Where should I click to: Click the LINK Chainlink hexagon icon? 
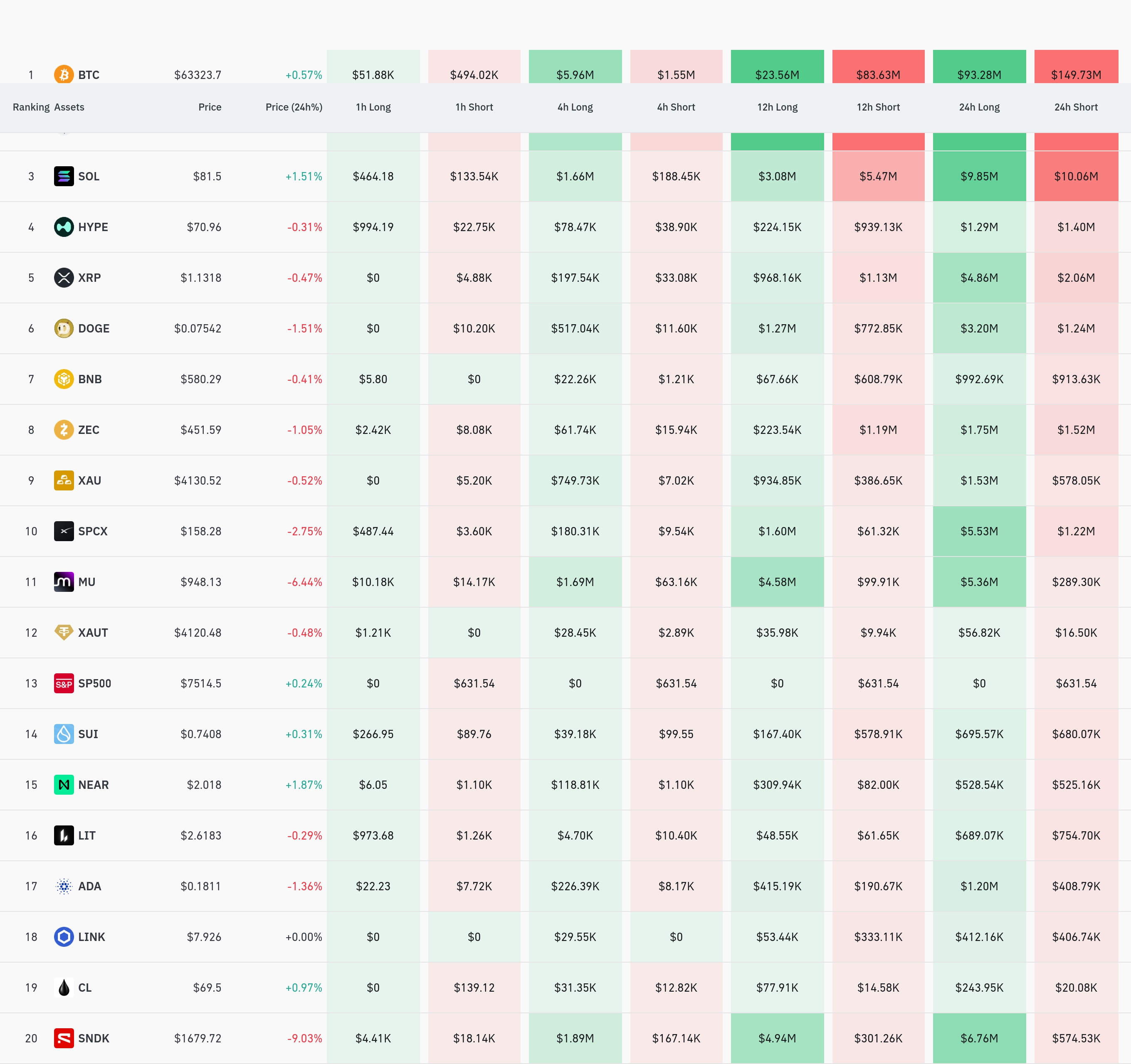[64, 937]
